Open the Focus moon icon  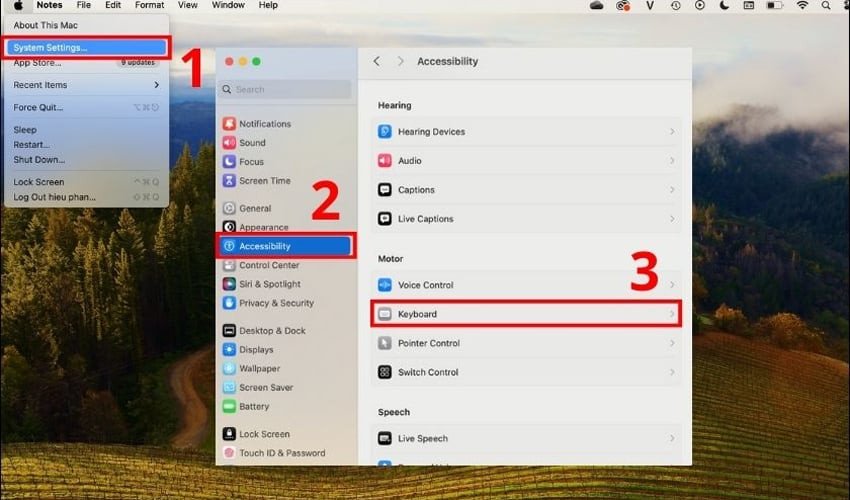tap(229, 162)
